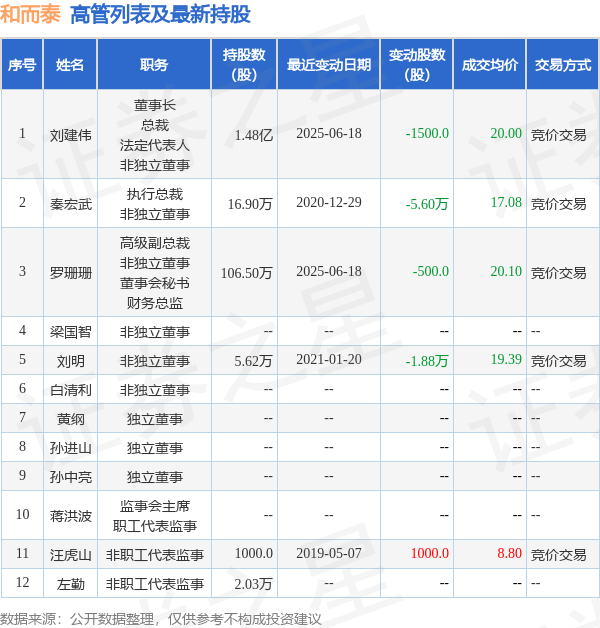Click the name 白清利
This screenshot has height=628, width=600.
70,390
